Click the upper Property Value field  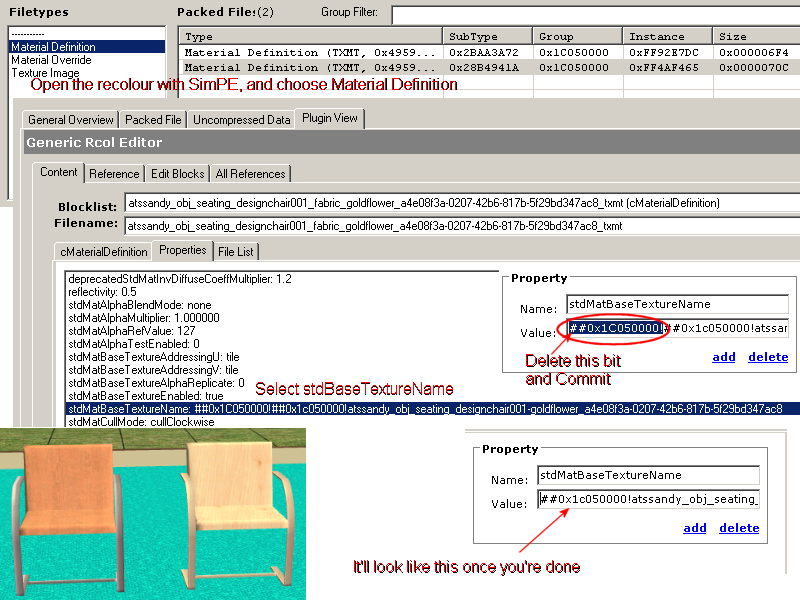coord(677,328)
